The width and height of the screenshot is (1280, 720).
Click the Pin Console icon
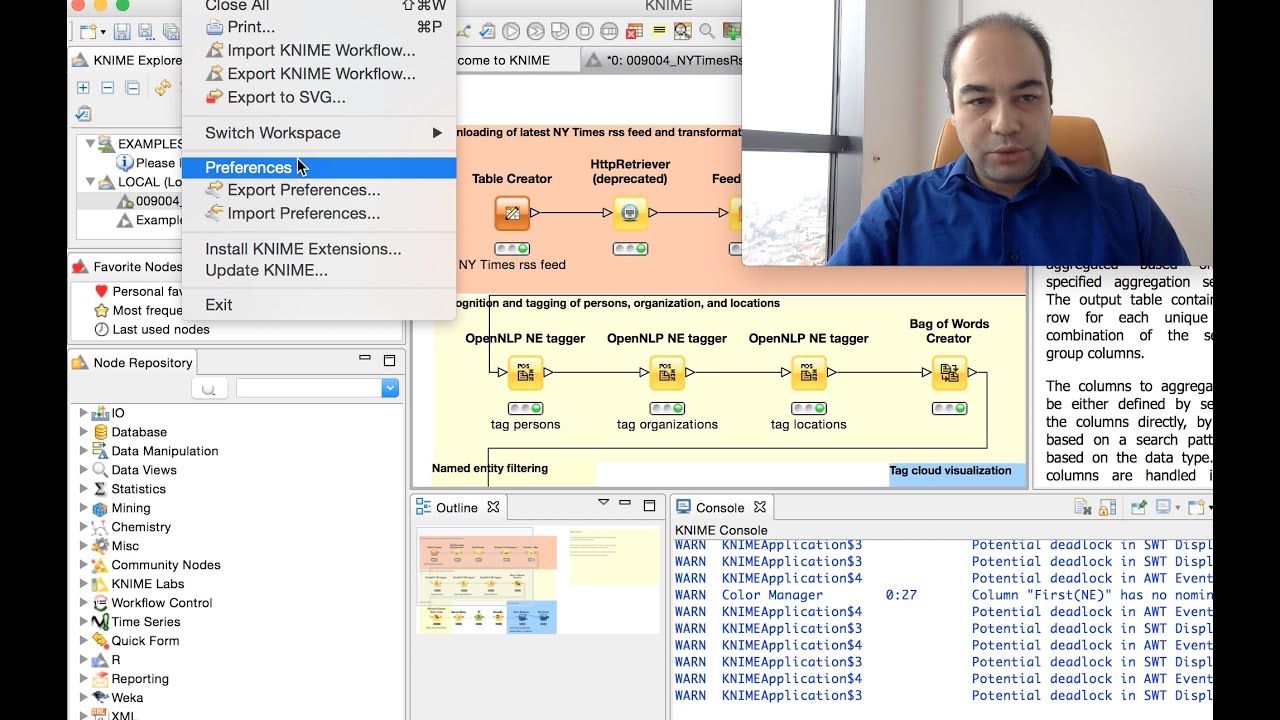[1139, 508]
